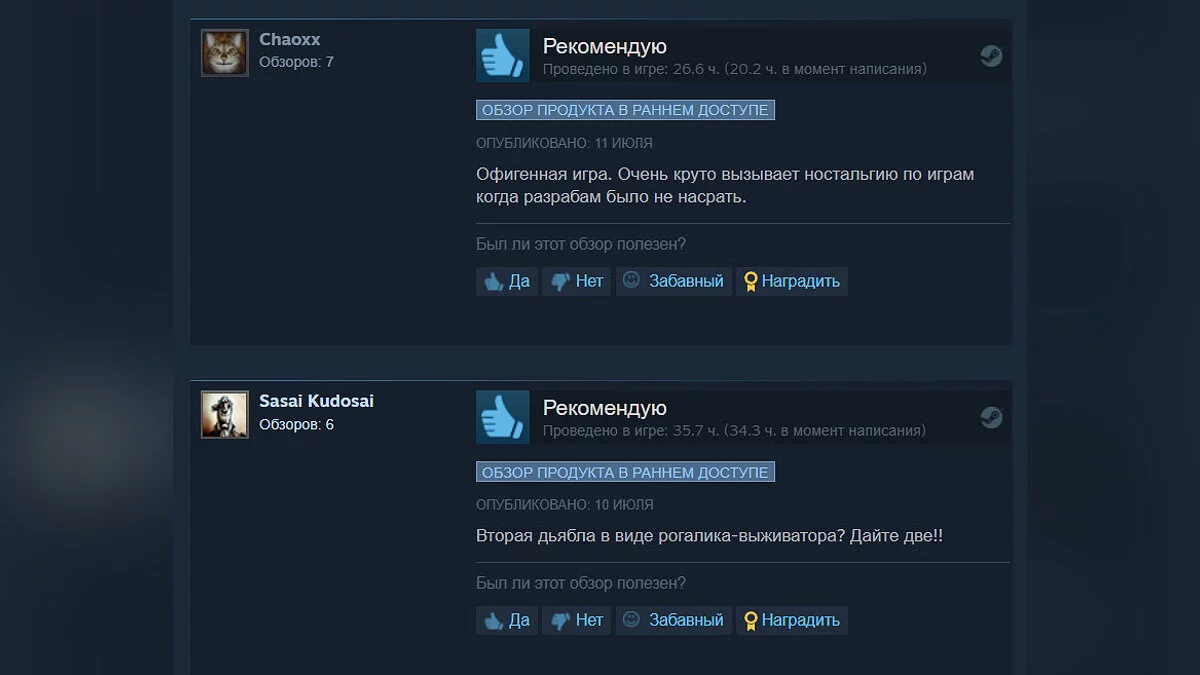This screenshot has height=675, width=1200.
Task: Click Рекомендую title on Sasai Kudosai's review
Action: coord(605,408)
